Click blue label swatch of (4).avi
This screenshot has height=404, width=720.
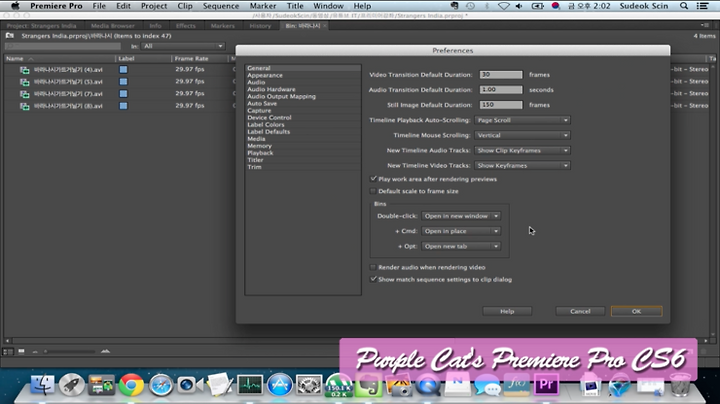click(123, 69)
